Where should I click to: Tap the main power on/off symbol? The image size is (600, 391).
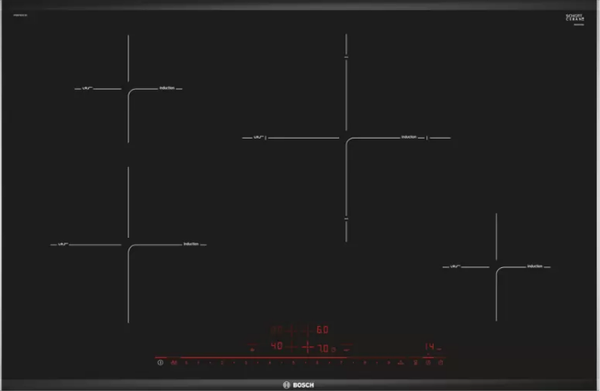[160, 362]
